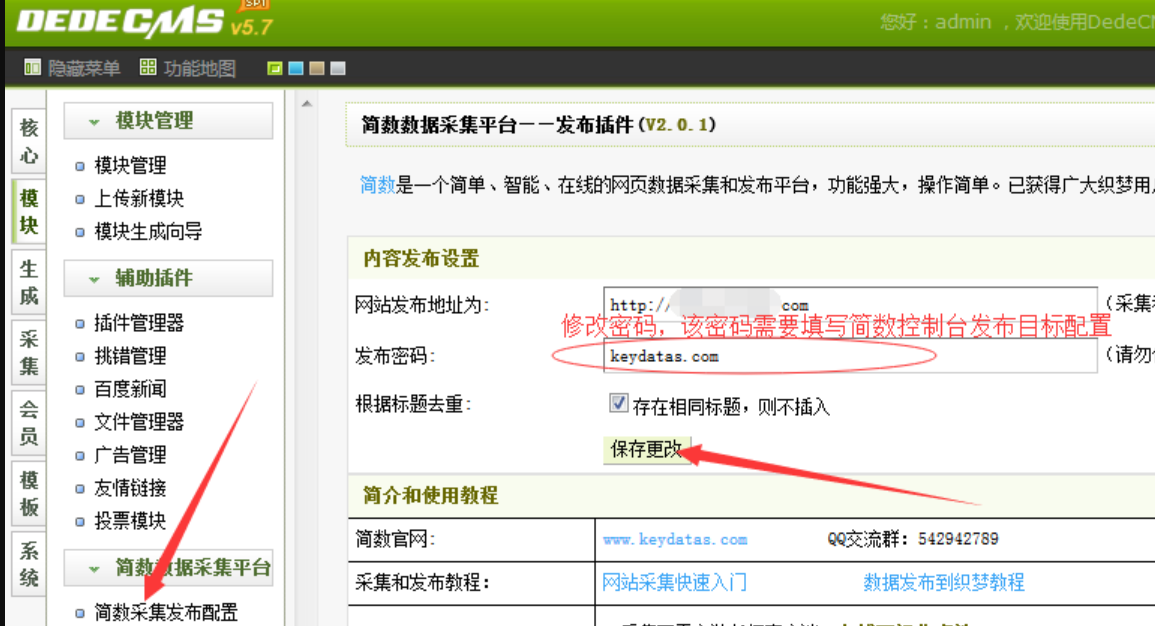Collapse the 模块管理 menu group header
Image resolution: width=1155 pixels, height=626 pixels.
click(168, 121)
